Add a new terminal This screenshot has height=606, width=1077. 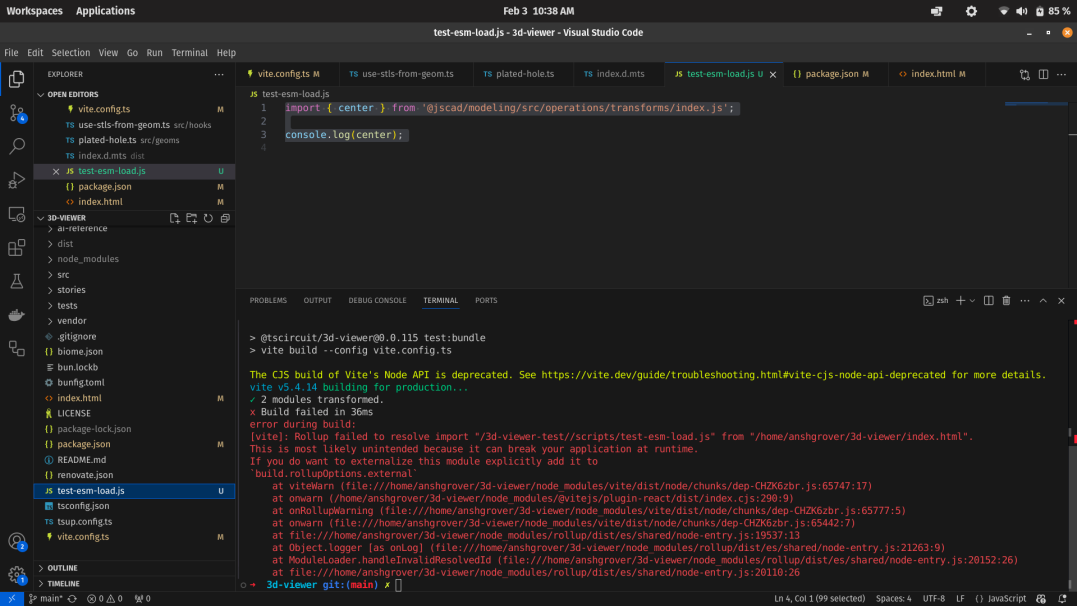pyautogui.click(x=960, y=300)
